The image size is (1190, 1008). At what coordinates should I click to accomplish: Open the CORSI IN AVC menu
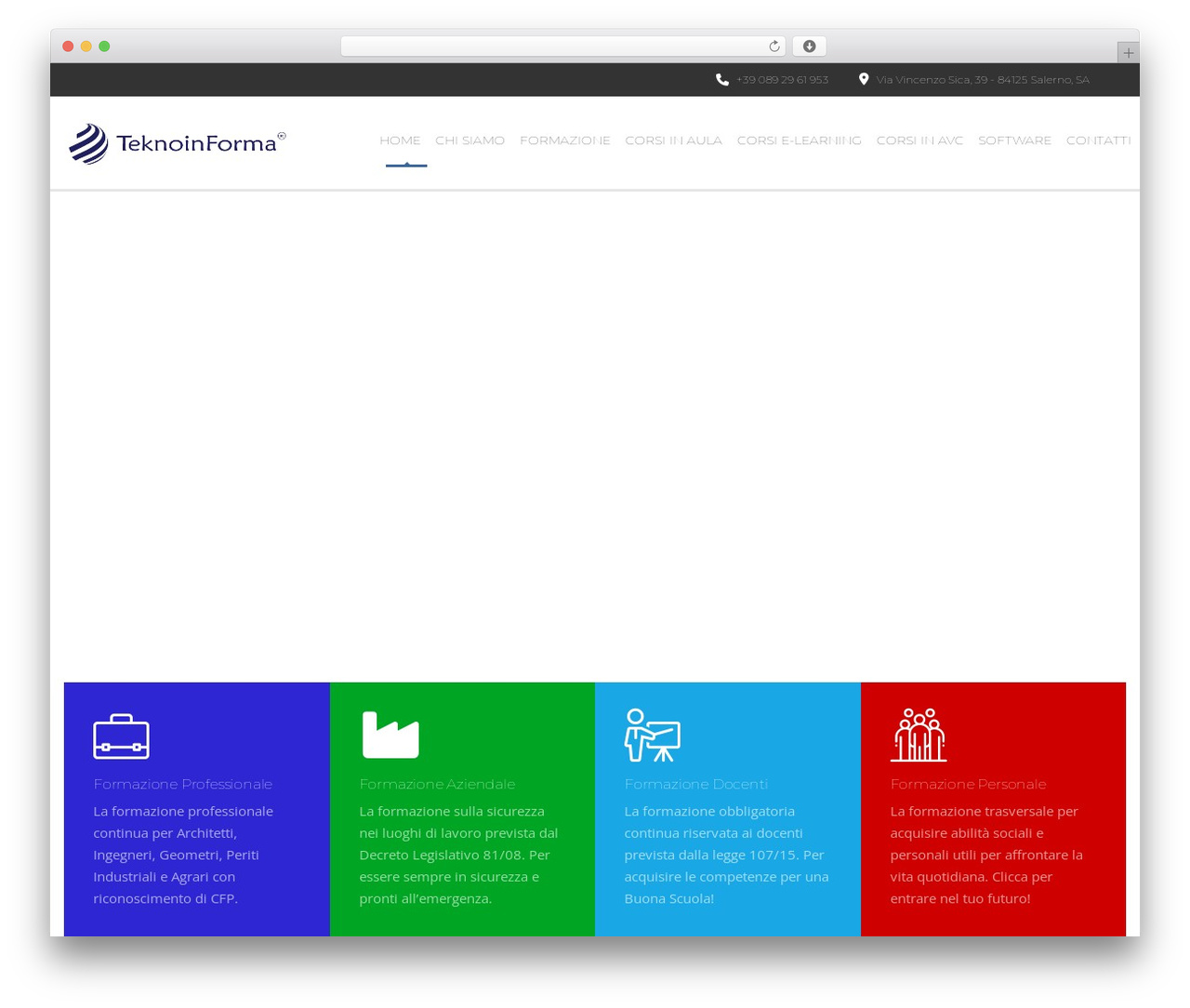pyautogui.click(x=919, y=140)
